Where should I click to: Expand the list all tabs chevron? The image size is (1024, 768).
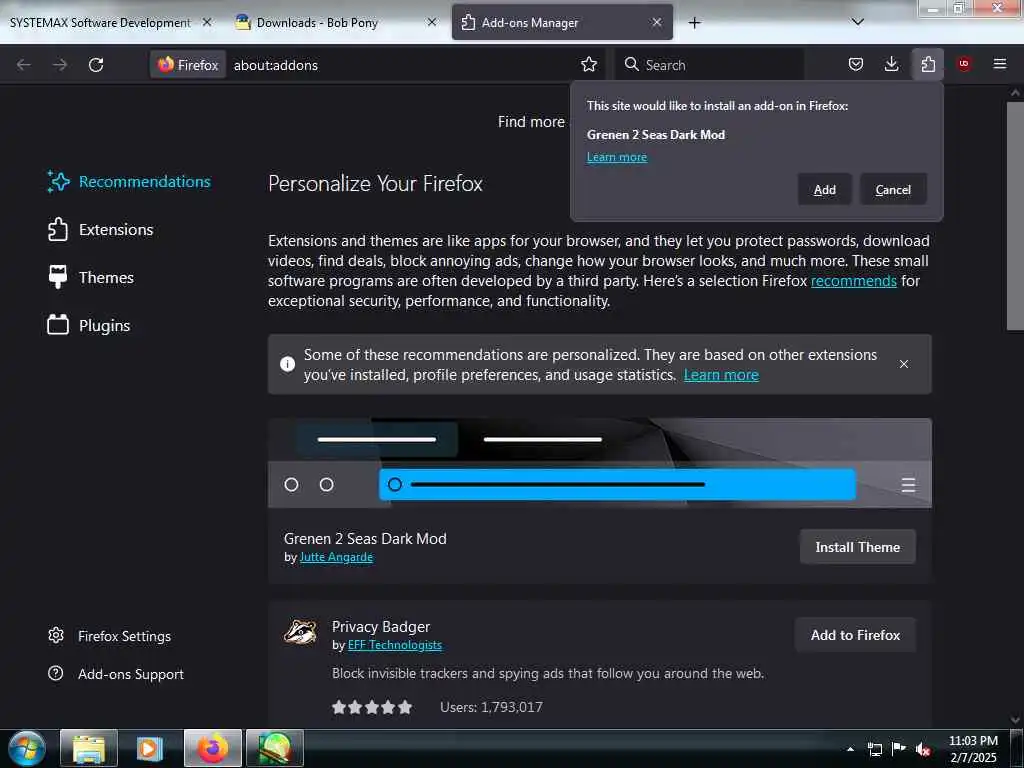[x=858, y=22]
